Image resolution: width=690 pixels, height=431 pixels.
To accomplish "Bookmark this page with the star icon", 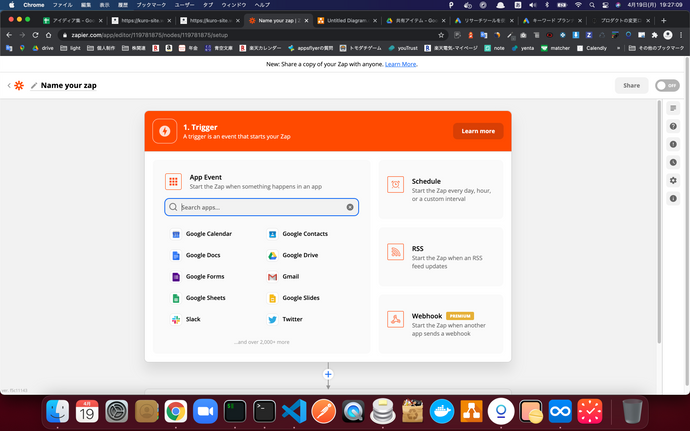I will tap(441, 35).
